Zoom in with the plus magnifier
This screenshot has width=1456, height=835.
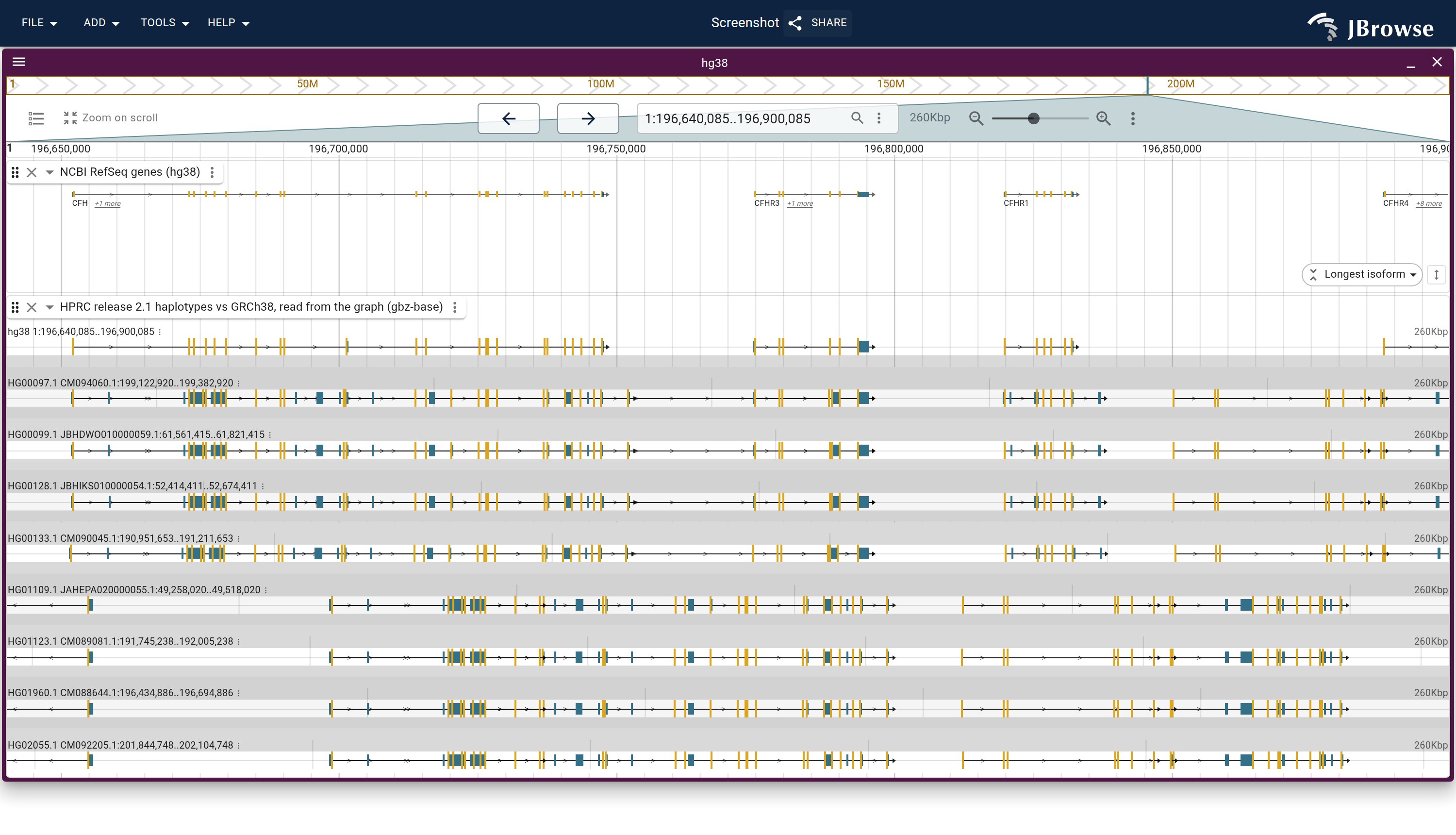1104,118
